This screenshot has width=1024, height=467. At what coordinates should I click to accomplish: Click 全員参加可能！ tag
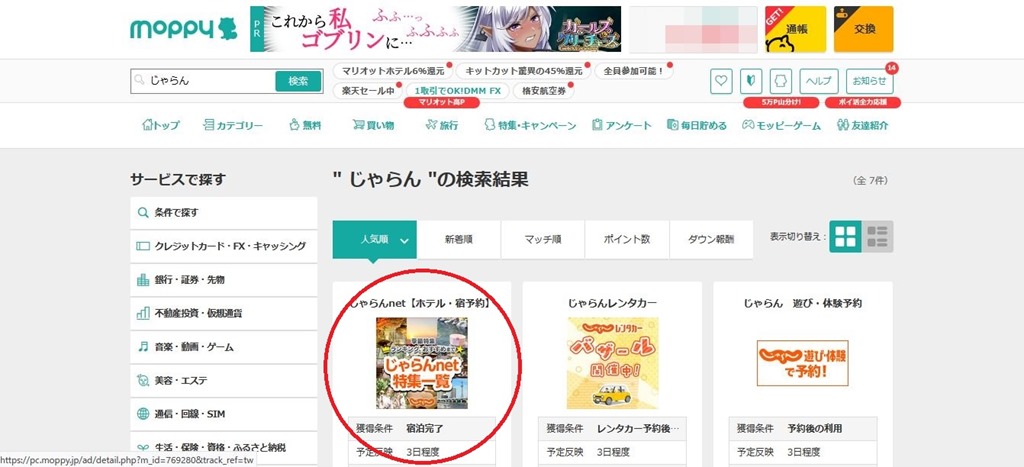point(633,71)
